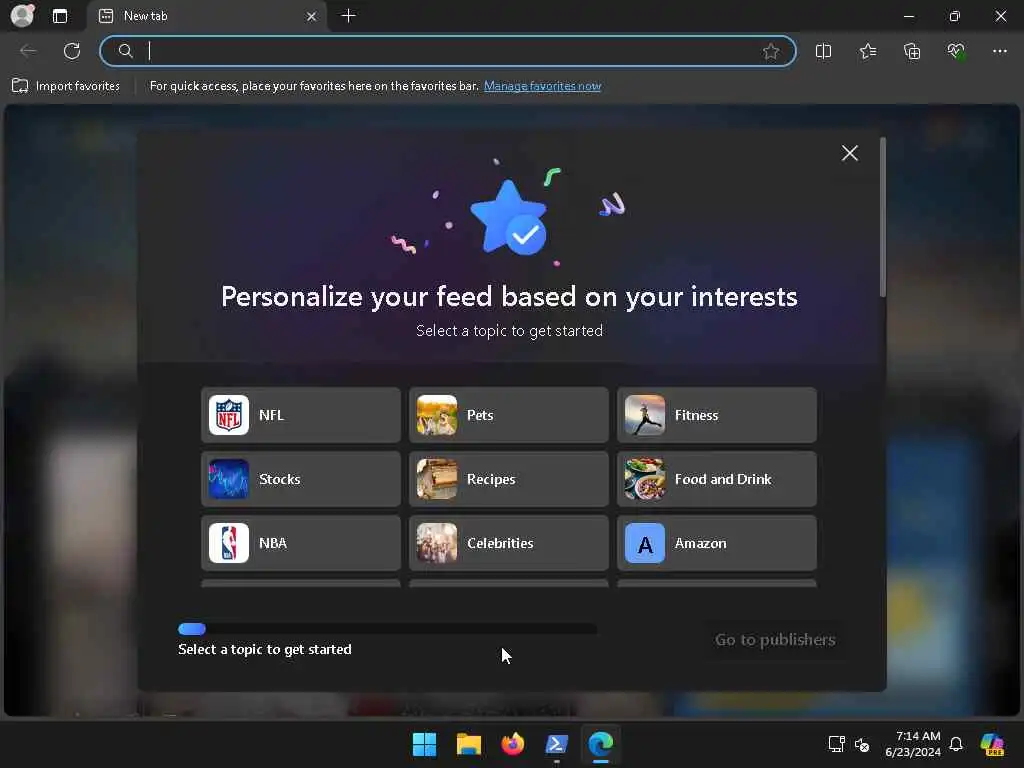
Task: Select the Fitness topic
Action: pos(716,415)
